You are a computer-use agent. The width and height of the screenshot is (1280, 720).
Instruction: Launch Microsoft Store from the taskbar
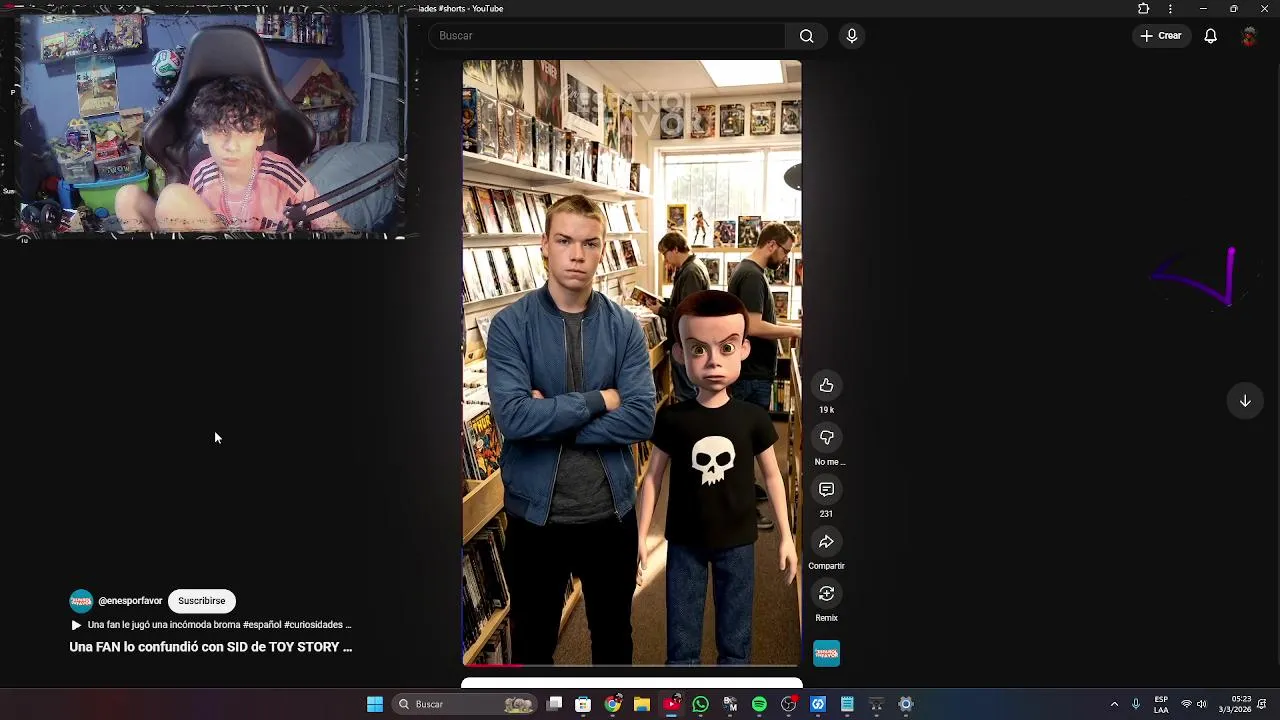pyautogui.click(x=584, y=704)
